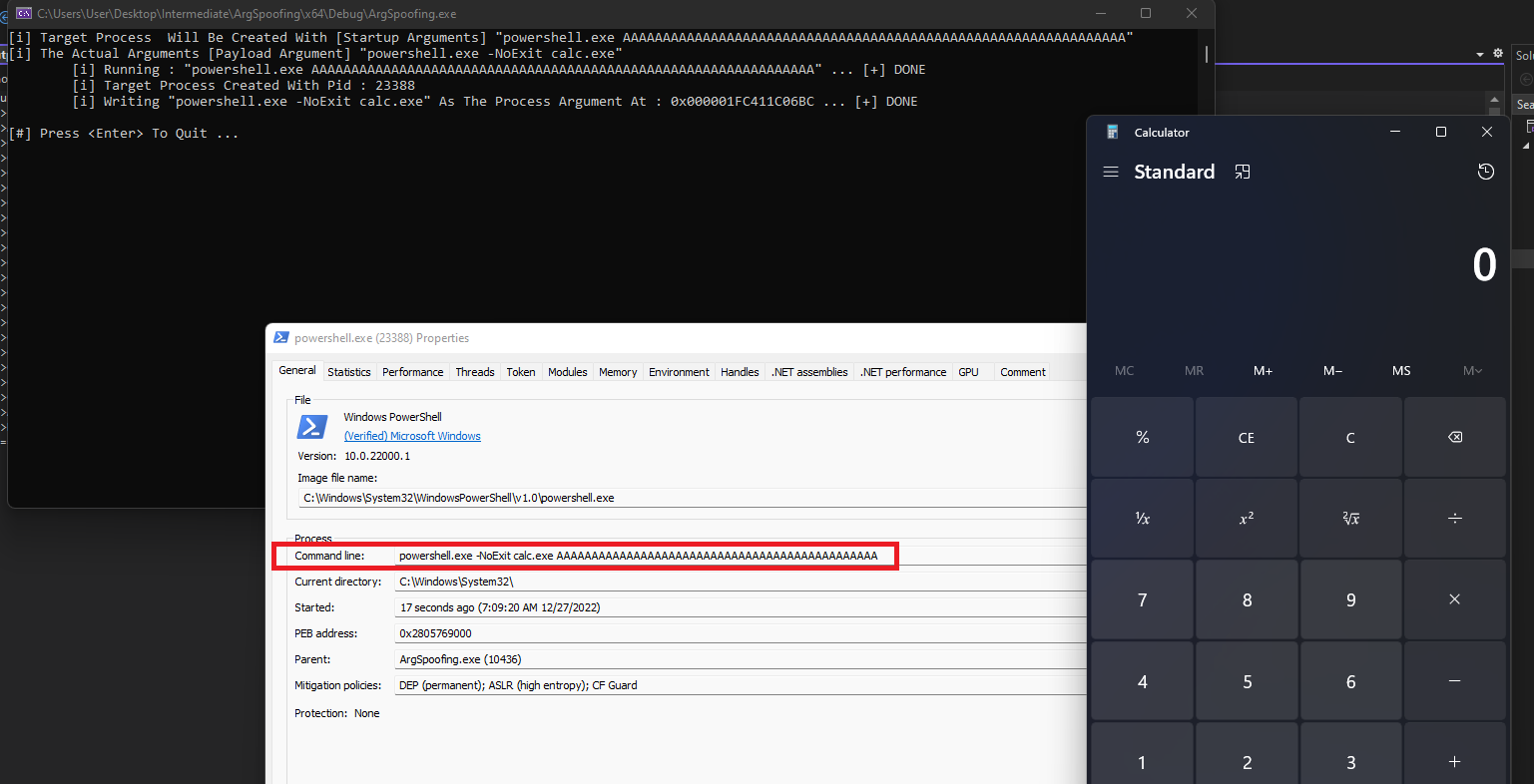The width and height of the screenshot is (1534, 784).
Task: Click the MC memory clear button
Action: point(1124,370)
